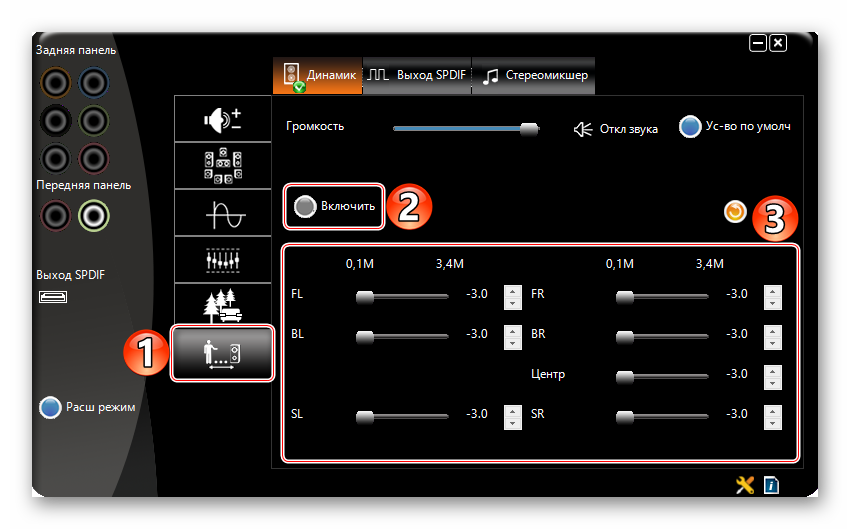This screenshot has height=529, width=850.
Task: Toggle the Включить enable button
Action: click(335, 206)
